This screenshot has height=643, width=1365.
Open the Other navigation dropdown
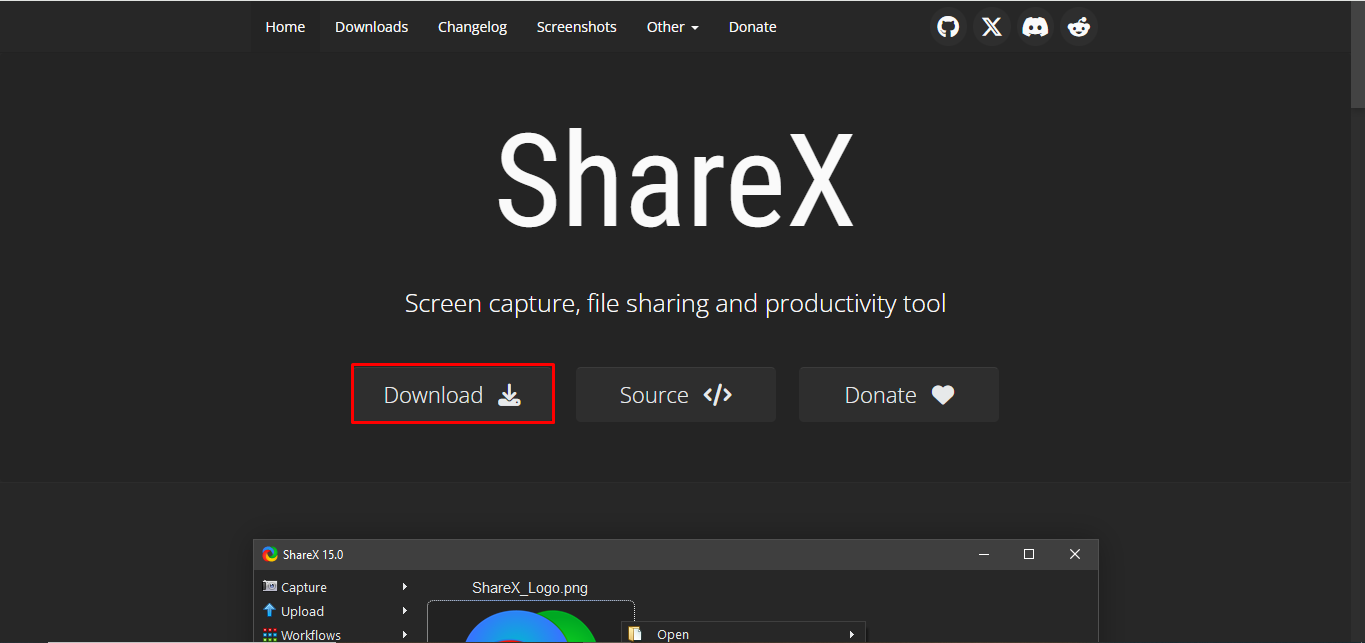pyautogui.click(x=672, y=27)
